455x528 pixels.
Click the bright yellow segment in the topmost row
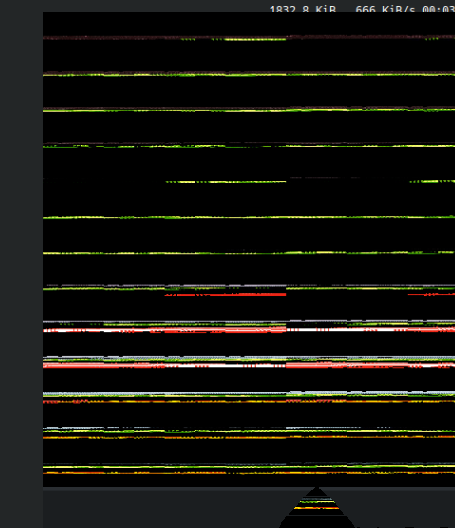(255, 39)
